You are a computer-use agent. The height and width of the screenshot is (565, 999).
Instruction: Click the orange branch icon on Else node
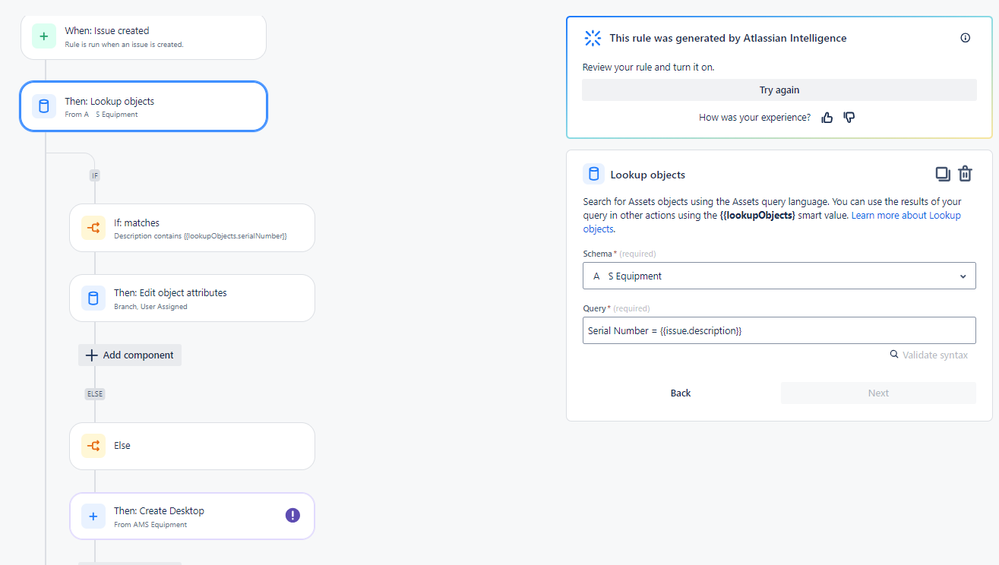coord(94,446)
